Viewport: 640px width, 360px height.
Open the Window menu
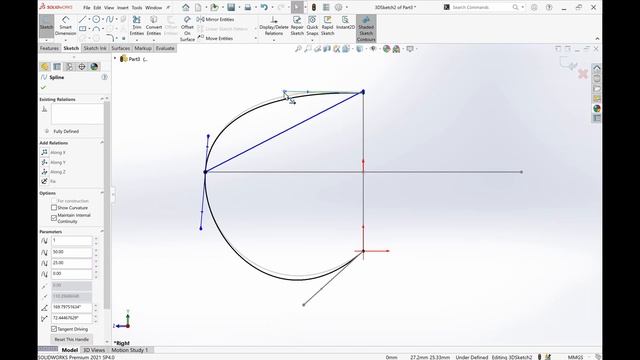(153, 8)
